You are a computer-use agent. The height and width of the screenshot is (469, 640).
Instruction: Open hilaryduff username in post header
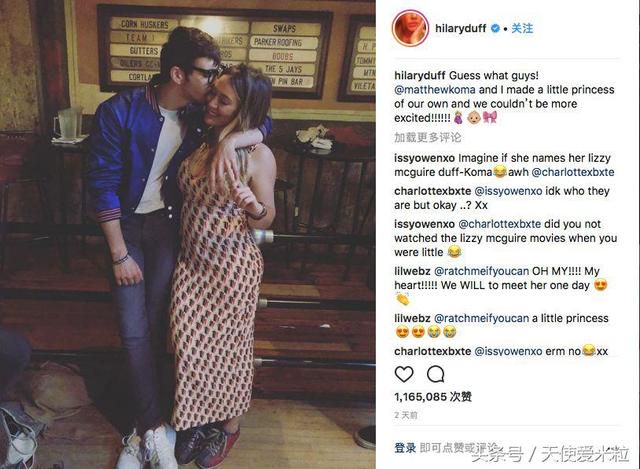pos(460,28)
